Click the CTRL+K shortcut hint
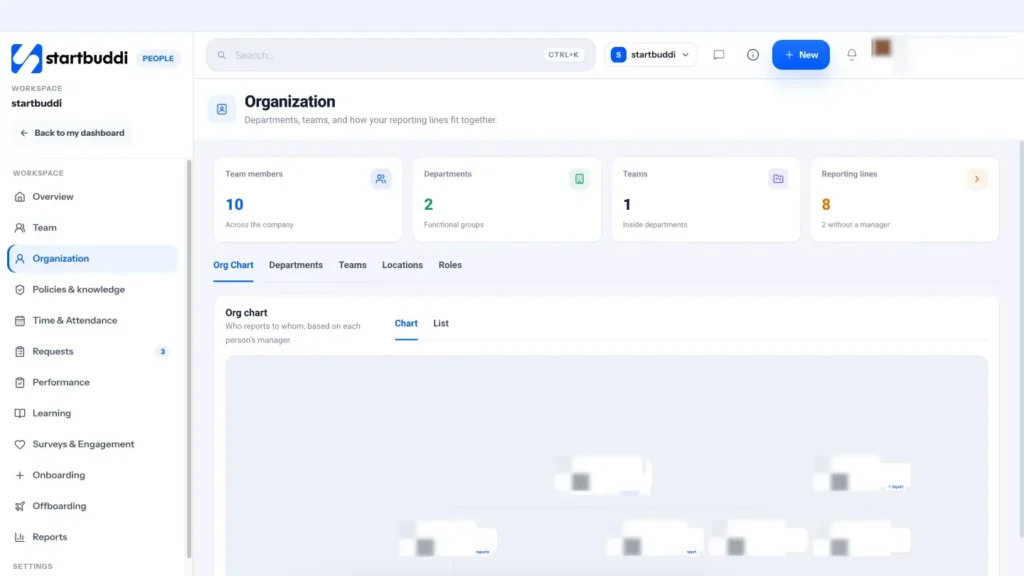The width and height of the screenshot is (1024, 576). tap(564, 55)
